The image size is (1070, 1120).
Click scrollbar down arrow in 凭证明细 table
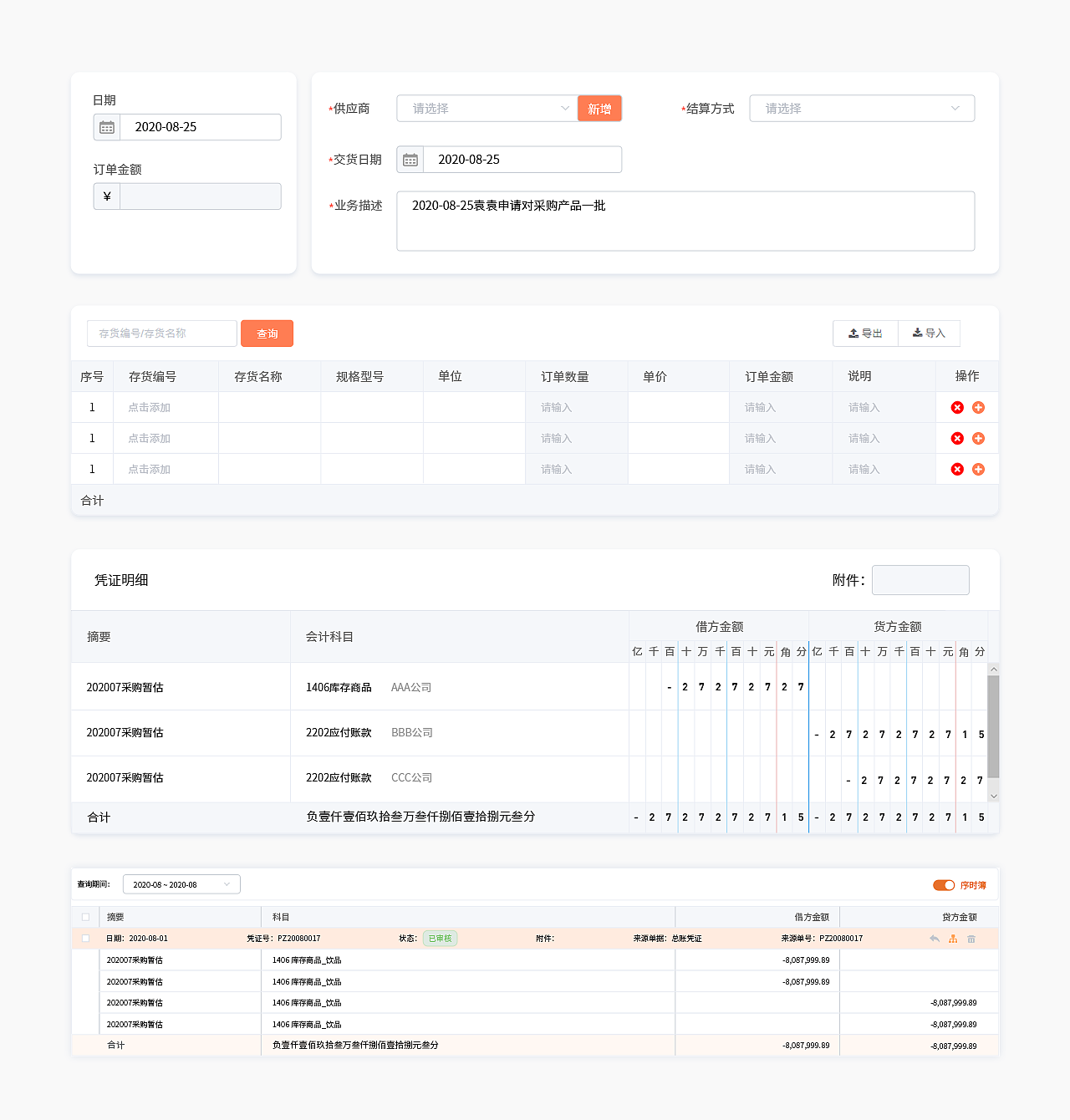[x=993, y=797]
